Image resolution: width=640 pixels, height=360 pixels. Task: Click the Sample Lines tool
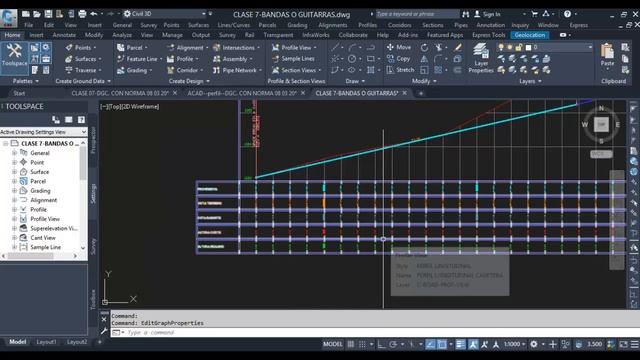tap(293, 59)
